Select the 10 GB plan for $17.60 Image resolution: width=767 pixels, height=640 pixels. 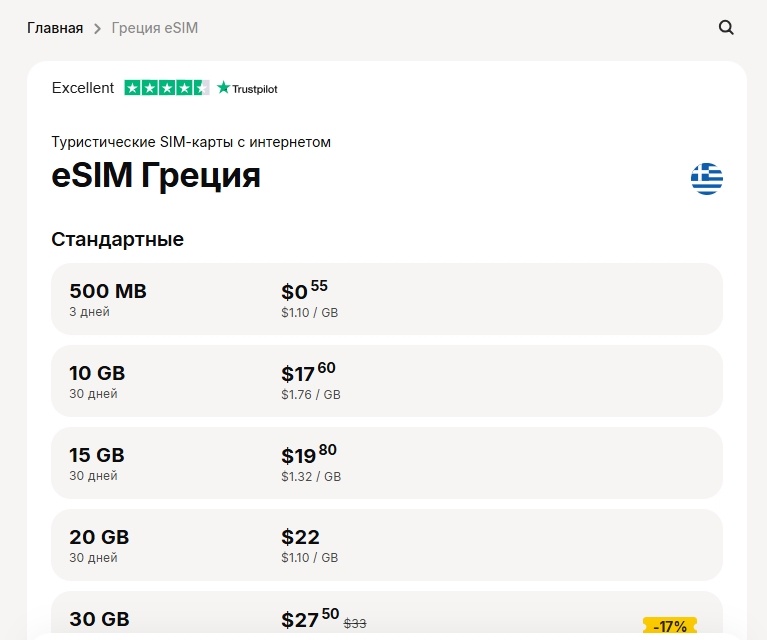(x=386, y=381)
